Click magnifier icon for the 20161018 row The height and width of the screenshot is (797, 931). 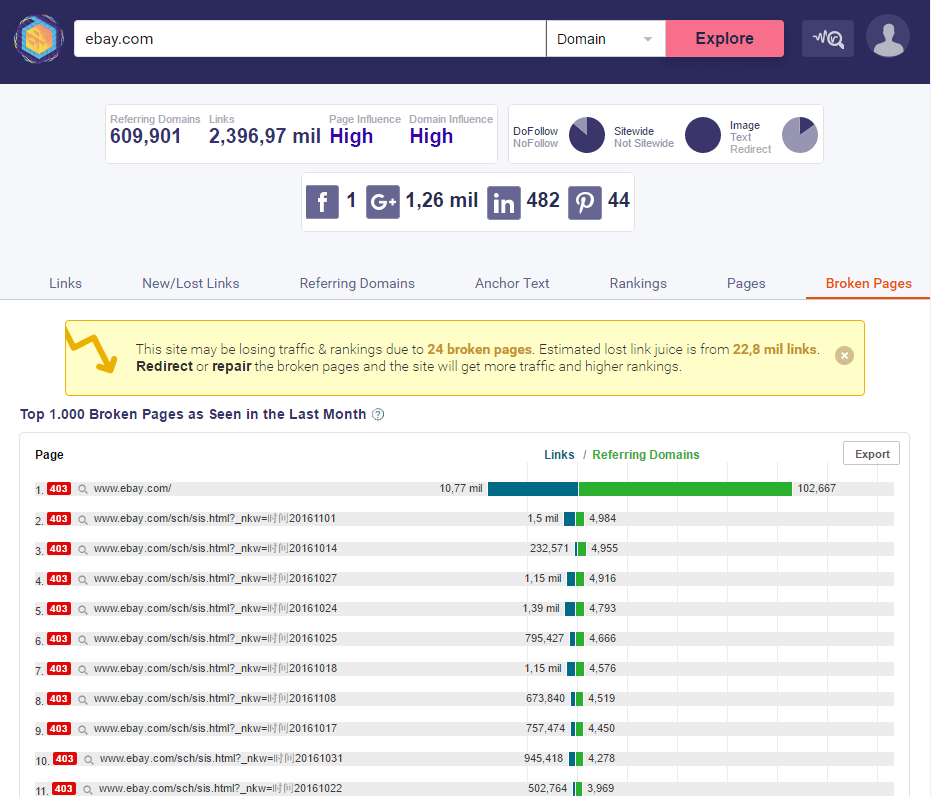click(x=83, y=670)
